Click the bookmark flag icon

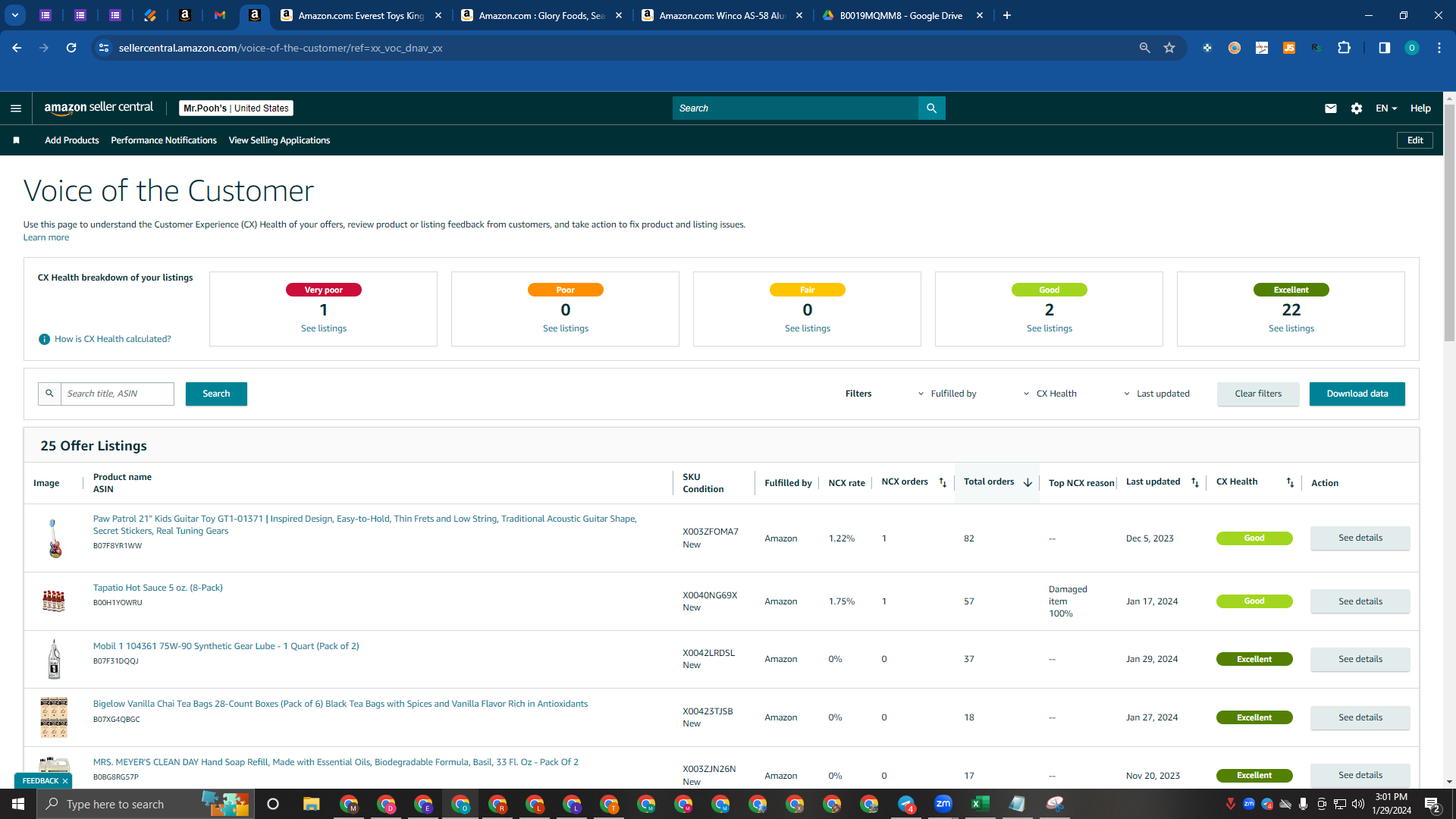pos(16,140)
